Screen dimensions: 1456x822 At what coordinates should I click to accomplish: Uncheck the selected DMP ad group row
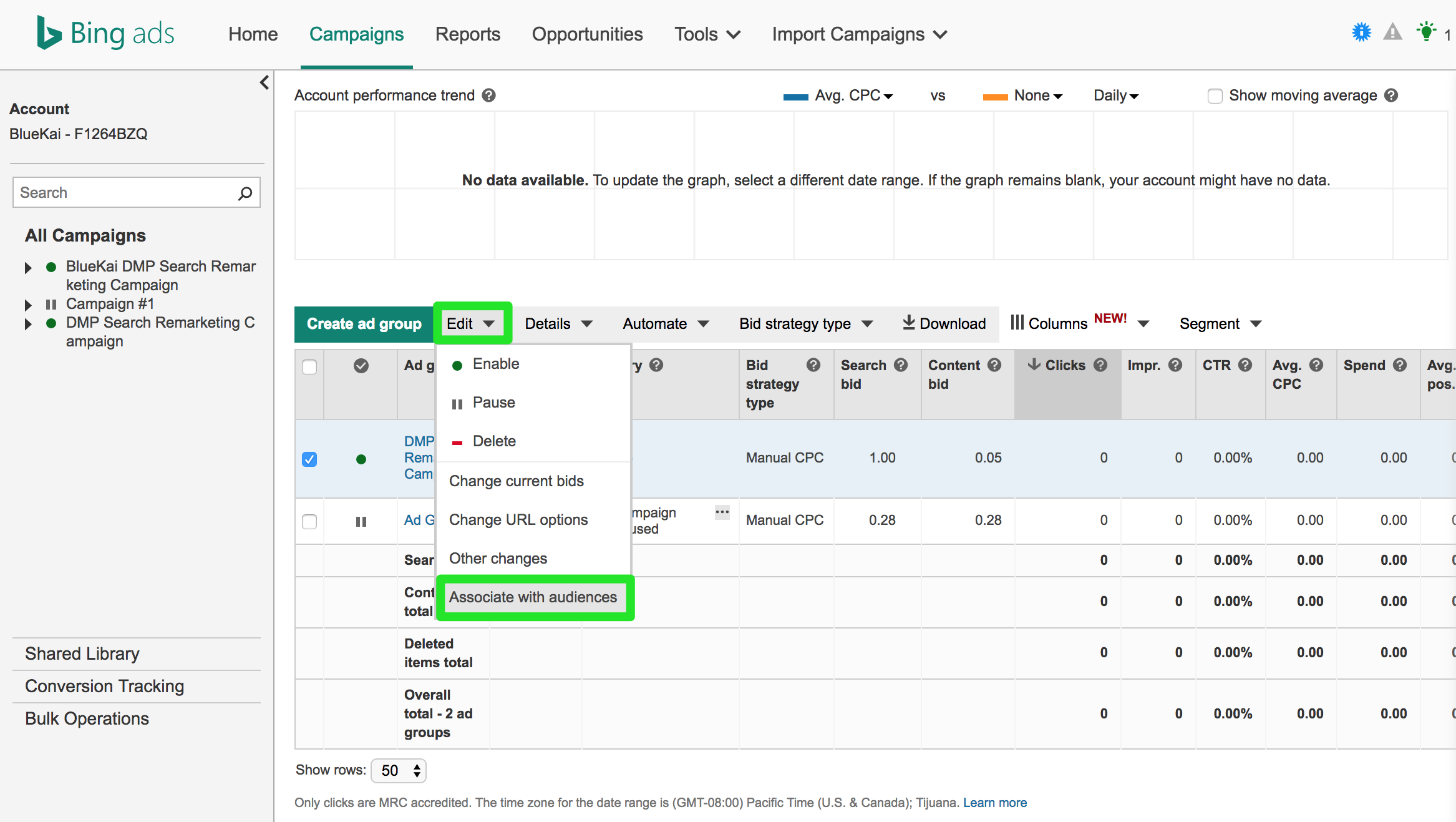pyautogui.click(x=309, y=459)
